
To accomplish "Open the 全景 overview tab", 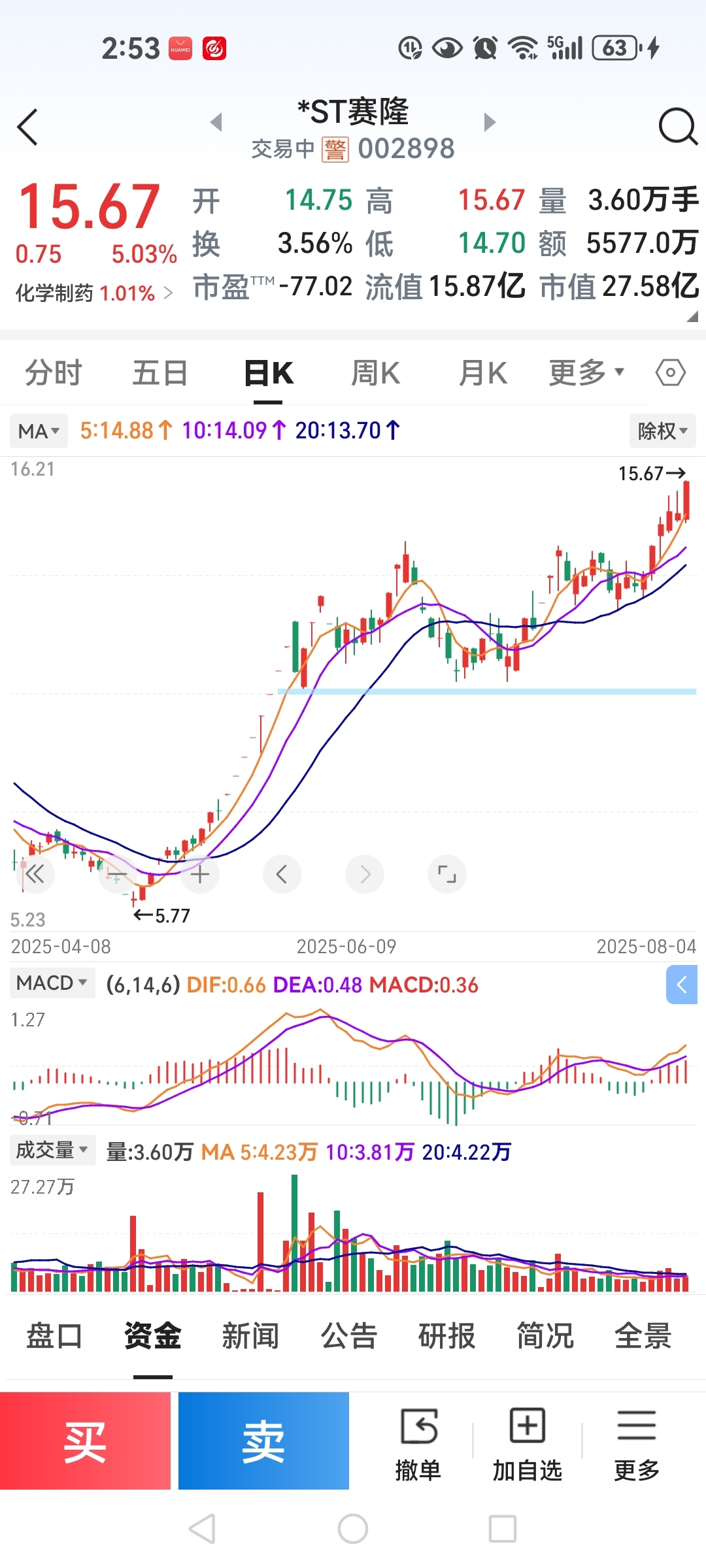I will click(x=643, y=1336).
